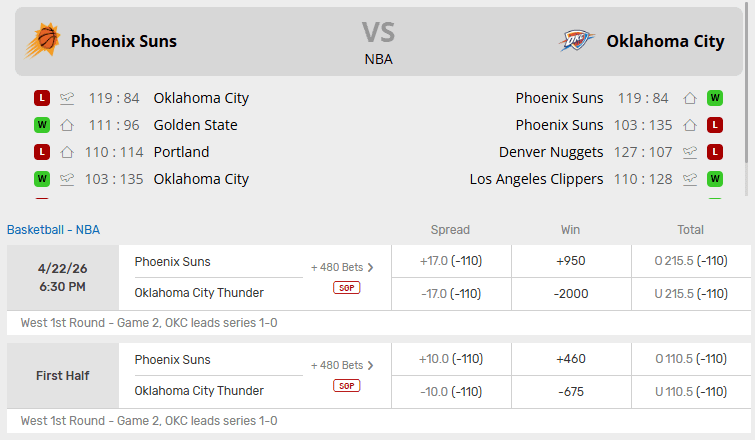
Task: Click the red L badge beside Portland
Action: (42, 152)
